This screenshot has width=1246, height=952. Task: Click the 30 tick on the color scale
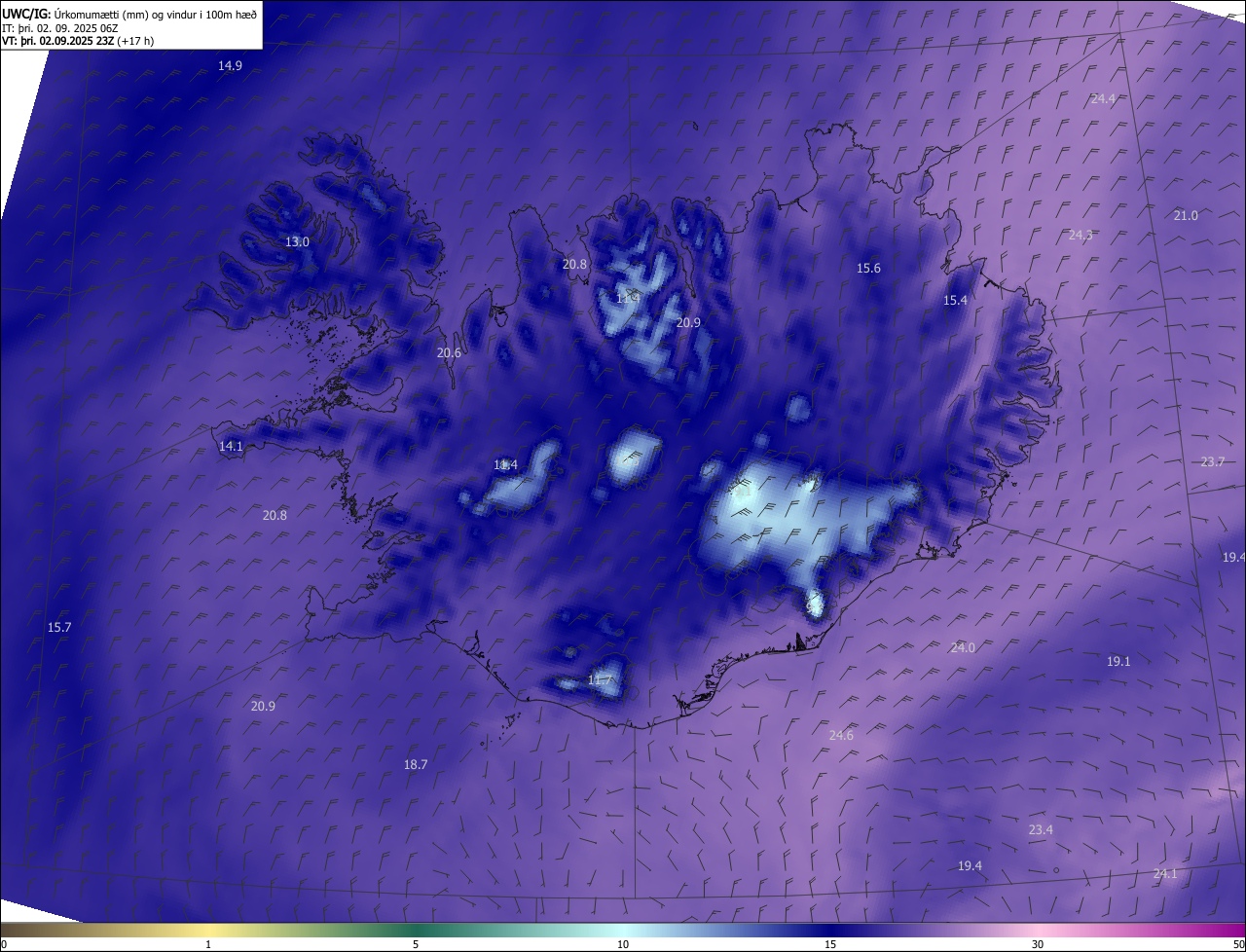pyautogui.click(x=1038, y=944)
